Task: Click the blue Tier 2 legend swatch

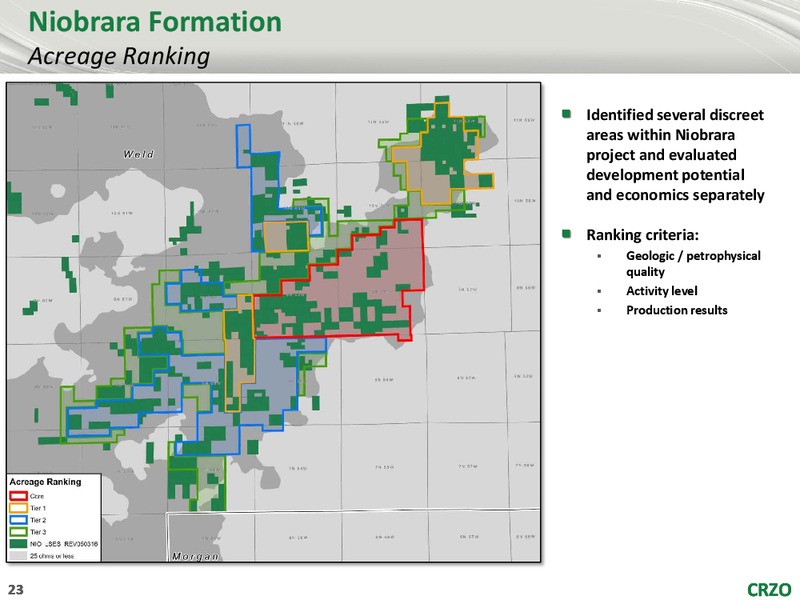Action: click(18, 520)
